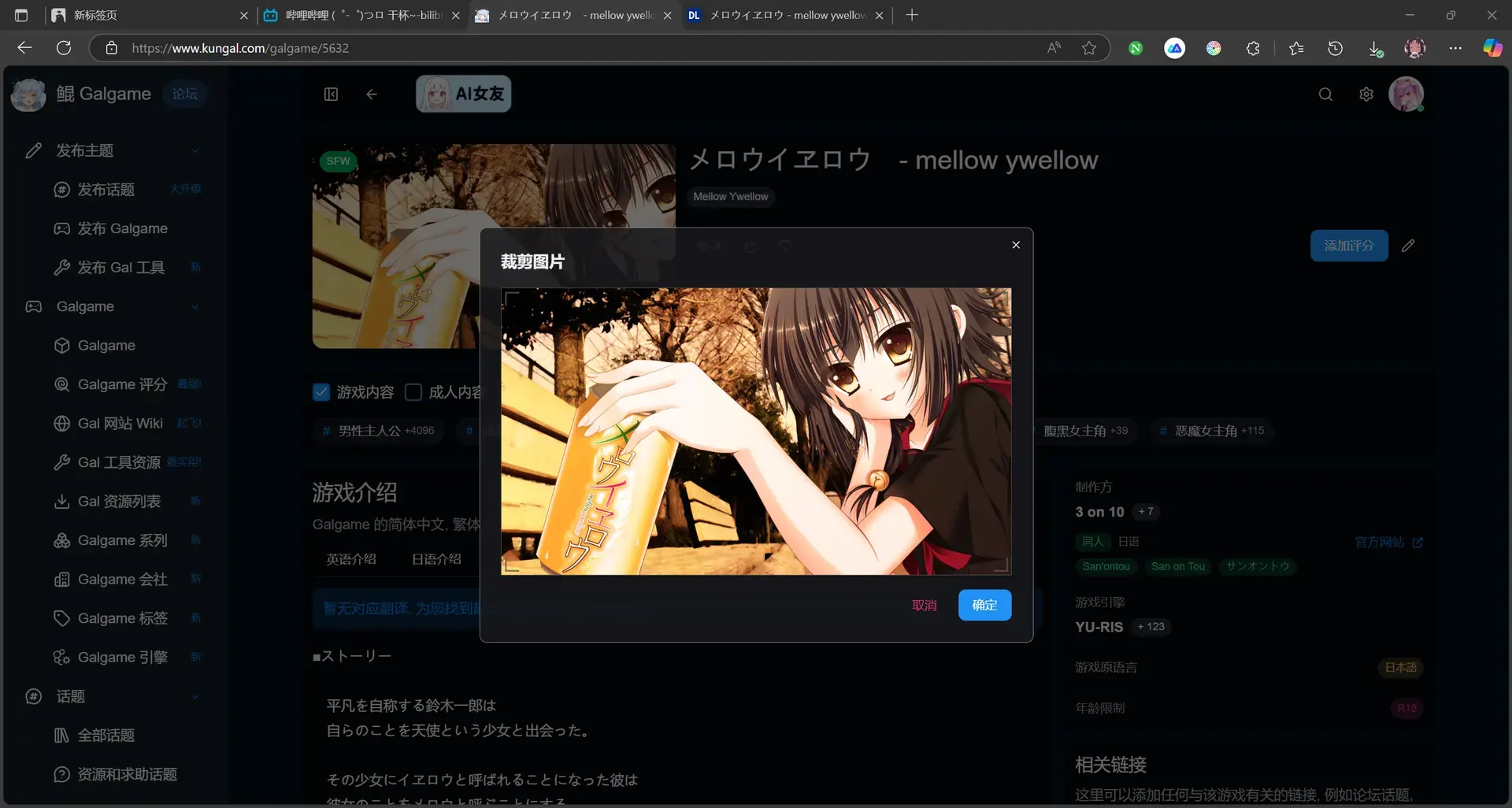Click the 日本語 language badge

tap(1401, 667)
